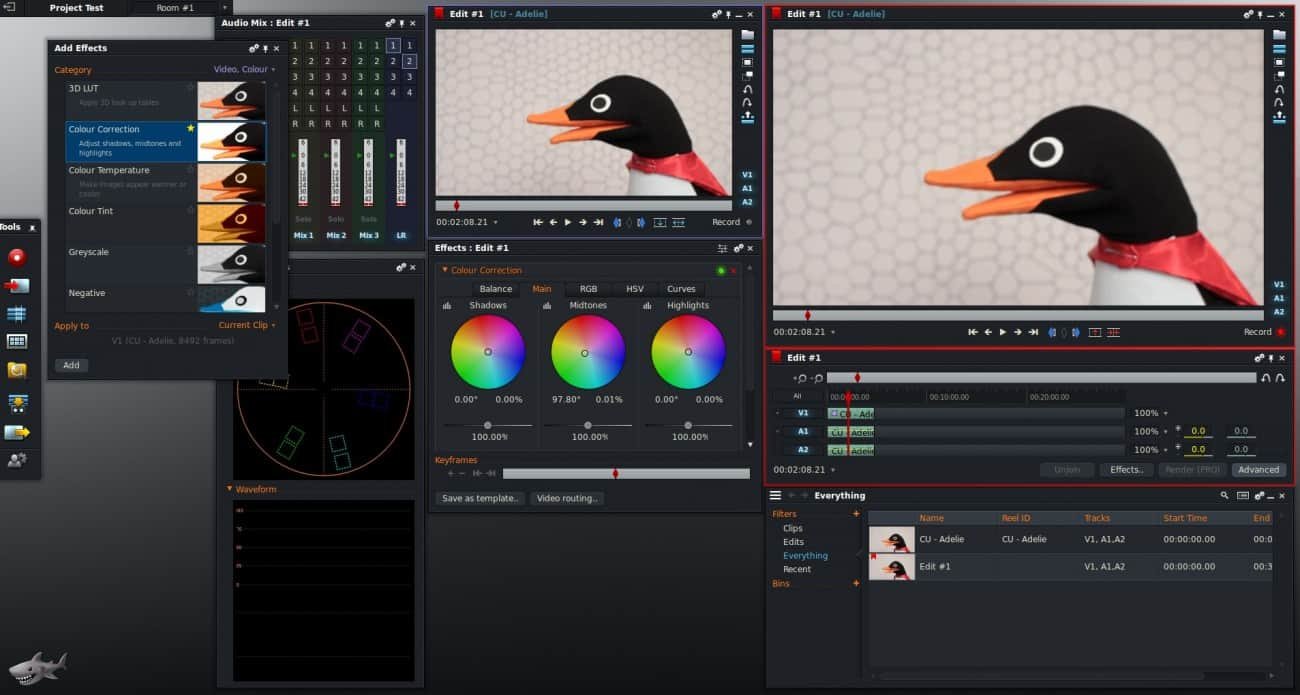This screenshot has height=695, width=1300.
Task: Open the Category dropdown showing Video, Colour
Action: point(245,70)
